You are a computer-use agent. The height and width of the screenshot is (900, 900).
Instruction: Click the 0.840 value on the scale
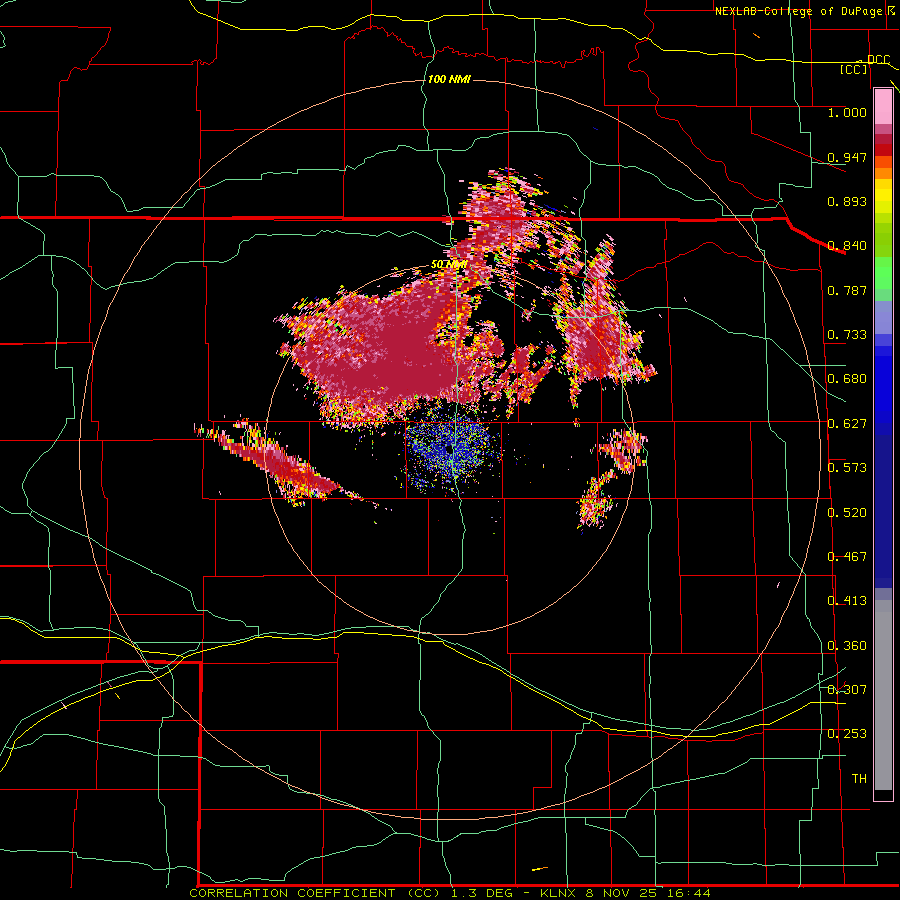pos(847,246)
